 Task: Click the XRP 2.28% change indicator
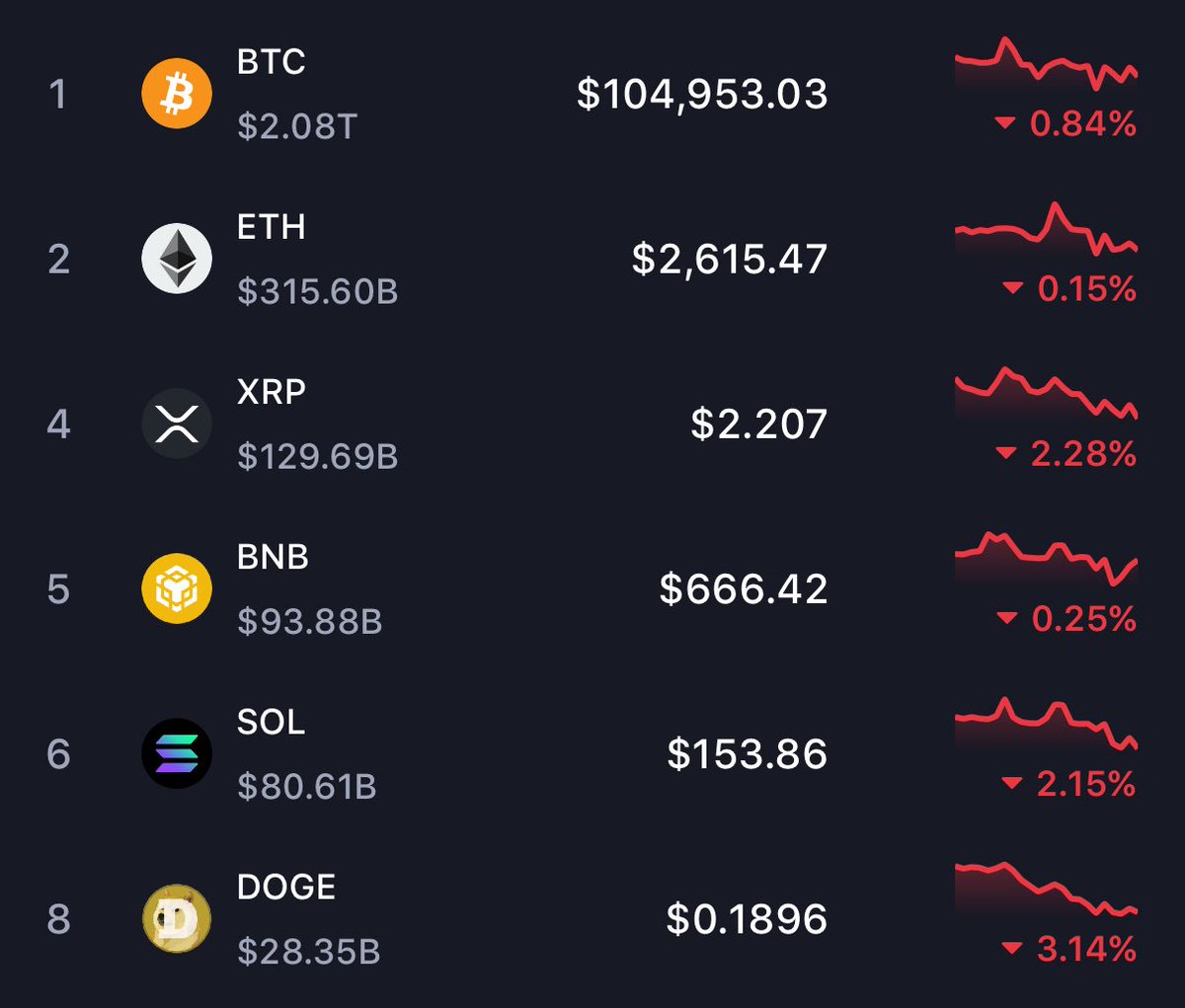click(x=1066, y=454)
